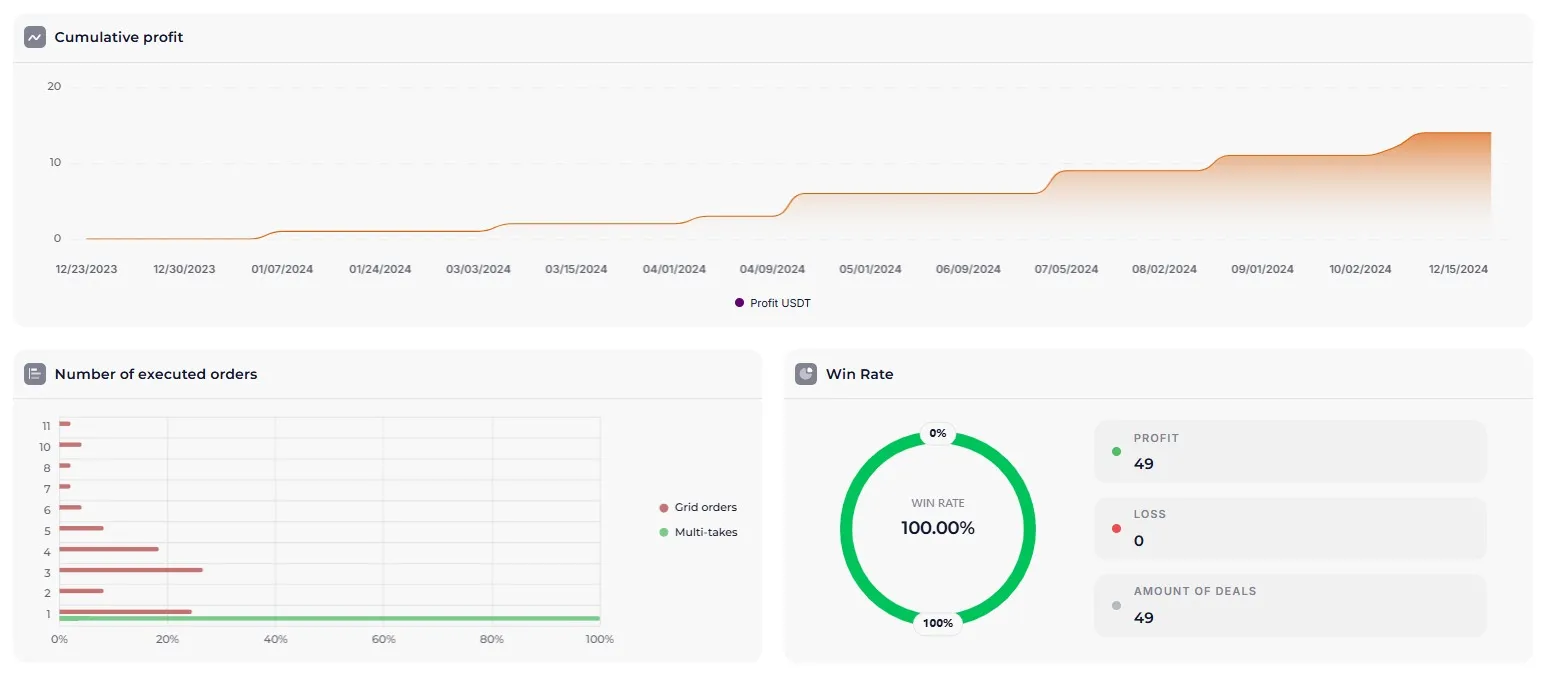Screen dimensions: 1551x679
Task: Click the Cumulative profit chart icon
Action: click(x=35, y=37)
